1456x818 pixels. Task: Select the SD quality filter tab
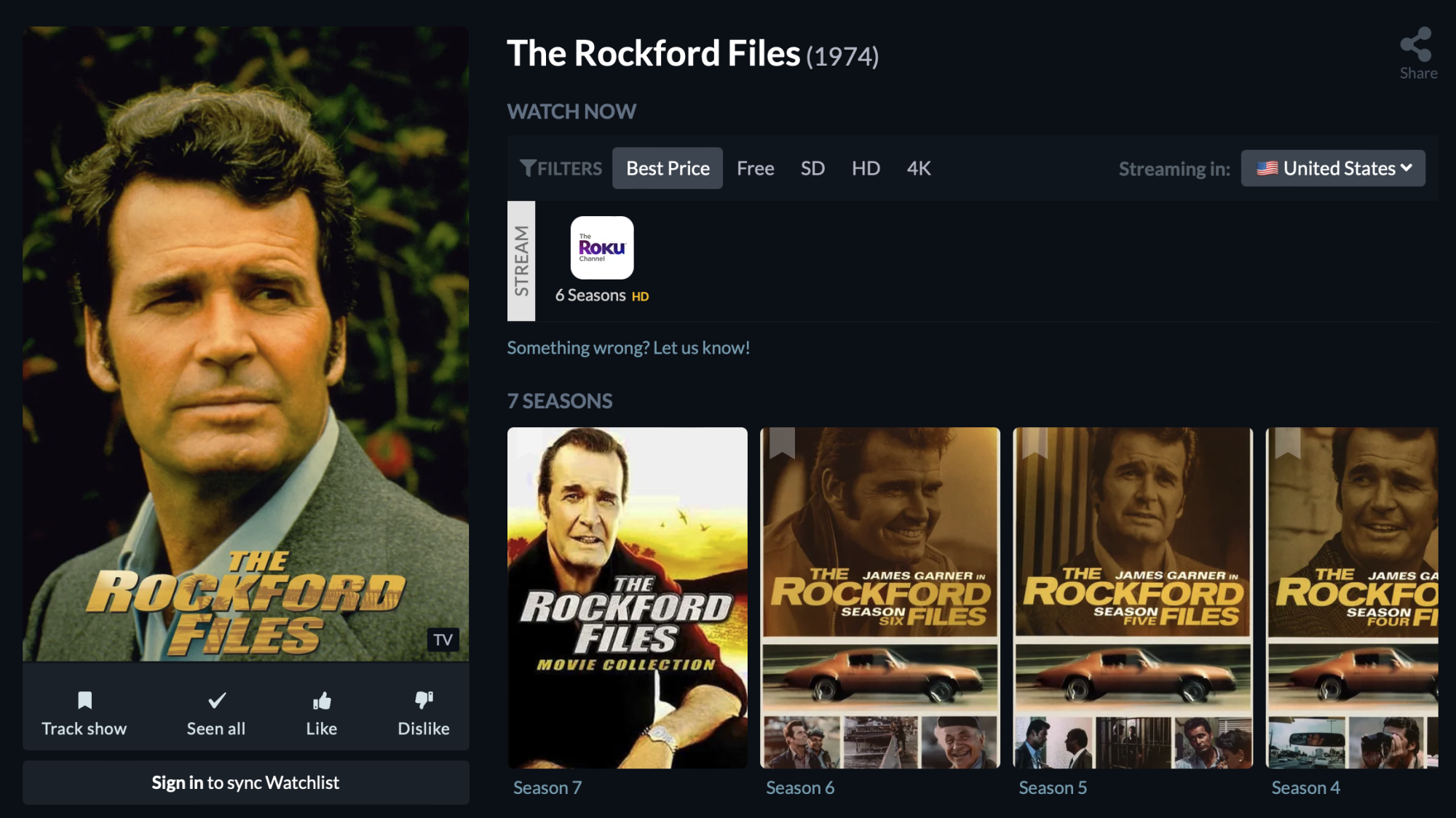(812, 168)
